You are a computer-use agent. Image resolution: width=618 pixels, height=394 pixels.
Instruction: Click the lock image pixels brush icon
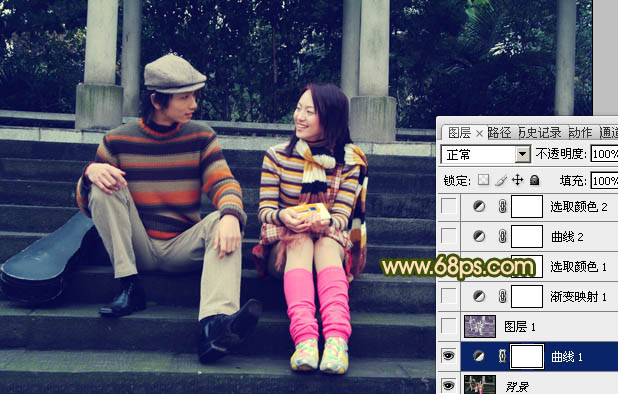click(x=501, y=180)
